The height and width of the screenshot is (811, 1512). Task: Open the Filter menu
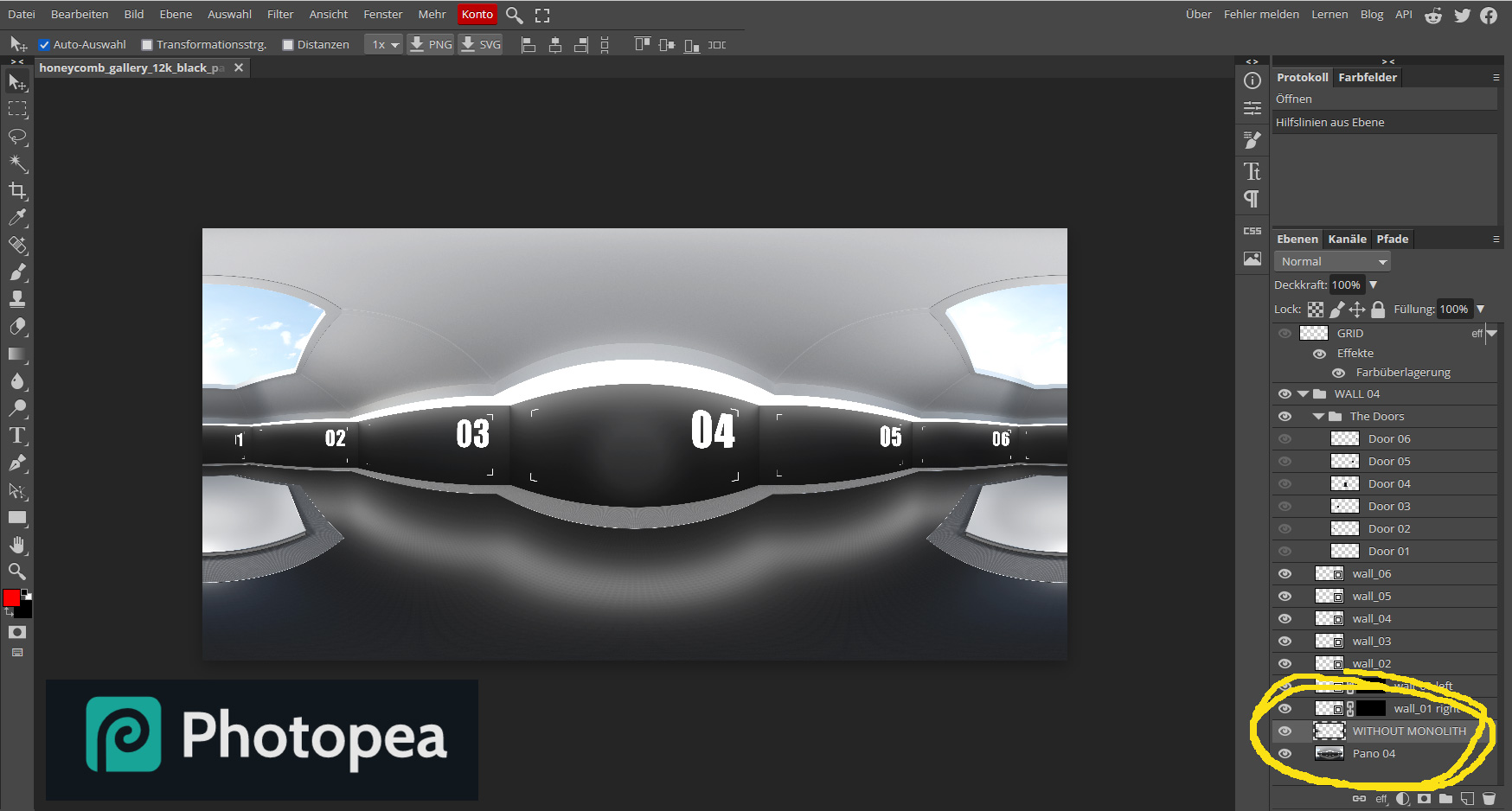tap(280, 15)
